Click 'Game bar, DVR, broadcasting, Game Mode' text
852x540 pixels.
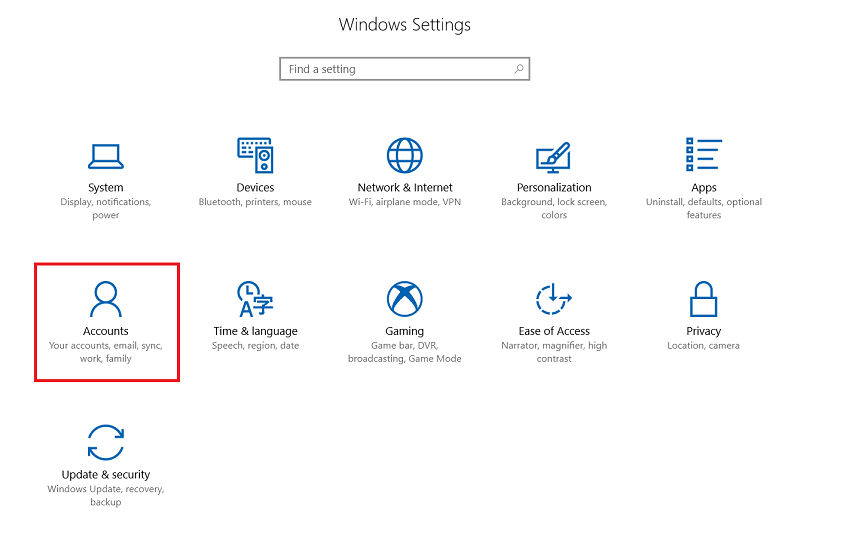click(405, 352)
